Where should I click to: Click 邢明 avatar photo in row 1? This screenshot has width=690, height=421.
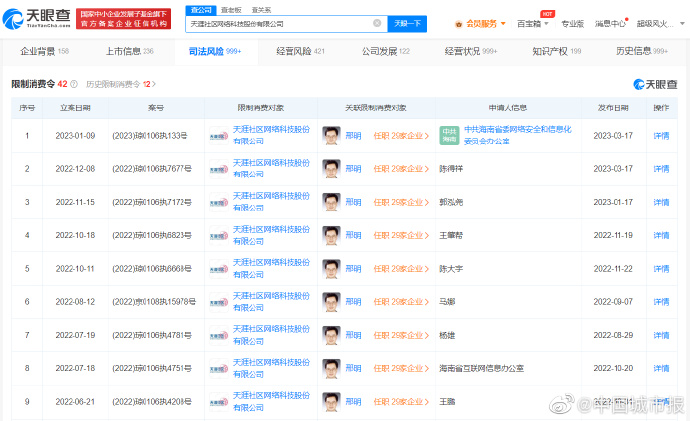click(x=331, y=136)
